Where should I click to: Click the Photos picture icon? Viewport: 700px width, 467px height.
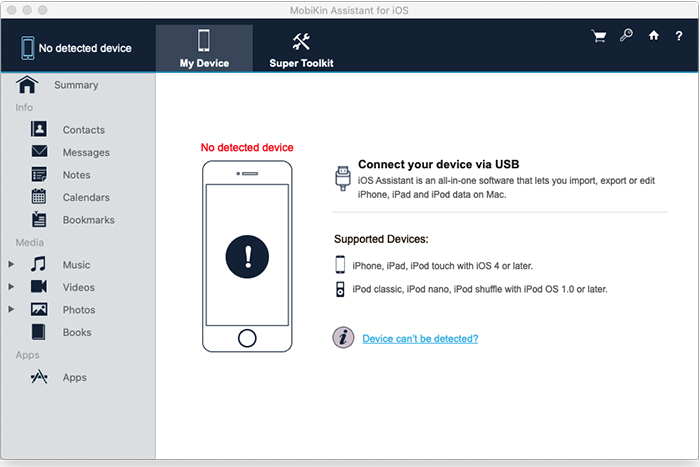(39, 309)
